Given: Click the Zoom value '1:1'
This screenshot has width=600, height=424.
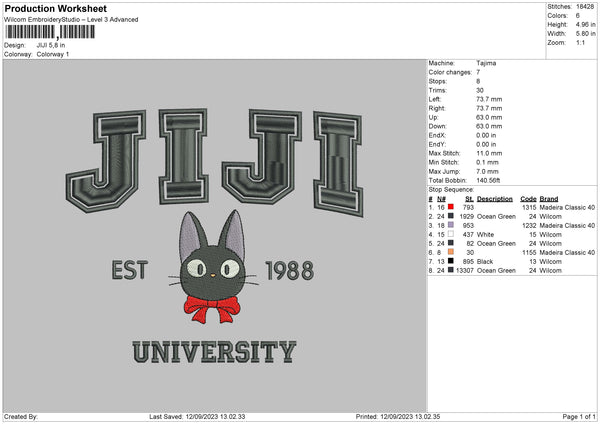Looking at the screenshot, I should 580,42.
